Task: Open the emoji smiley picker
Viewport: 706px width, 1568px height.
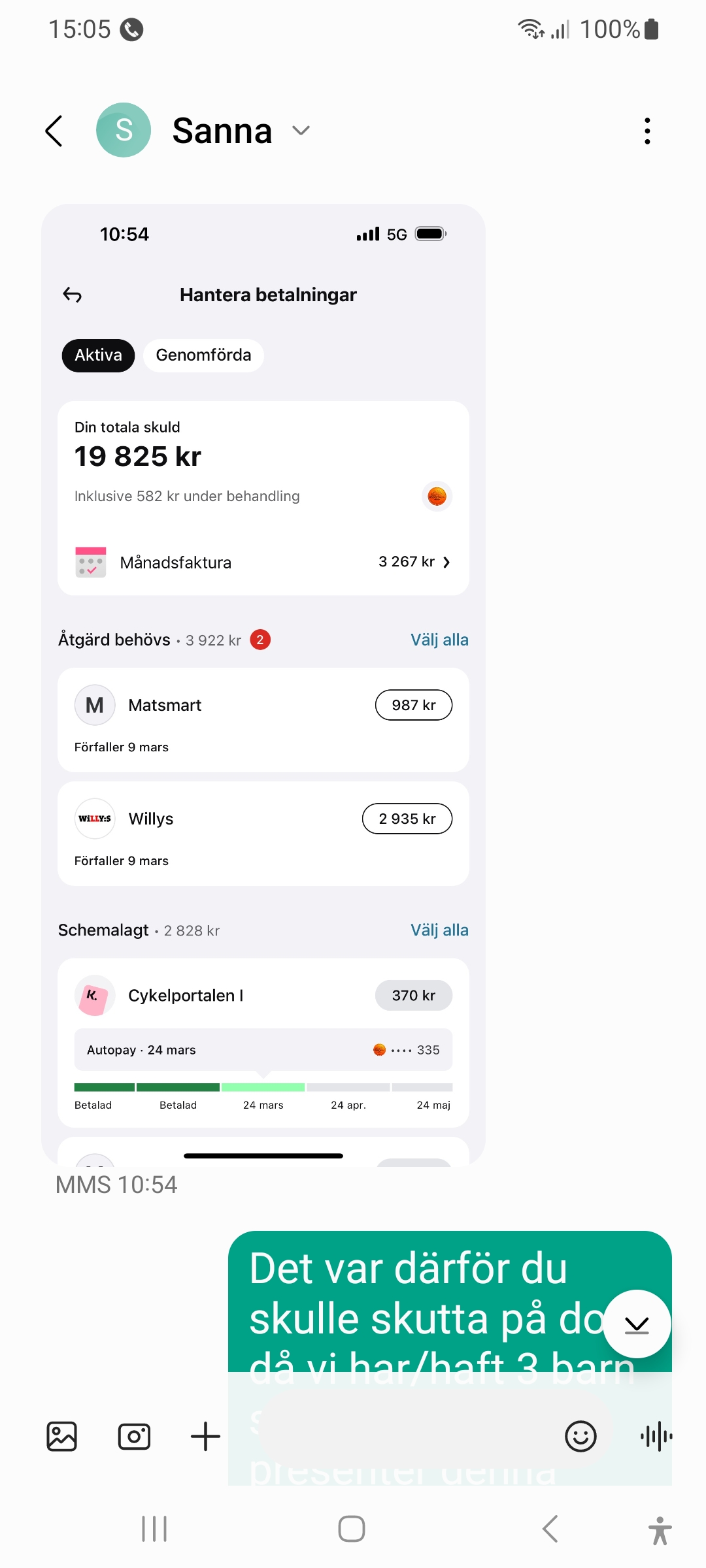Action: [580, 1436]
